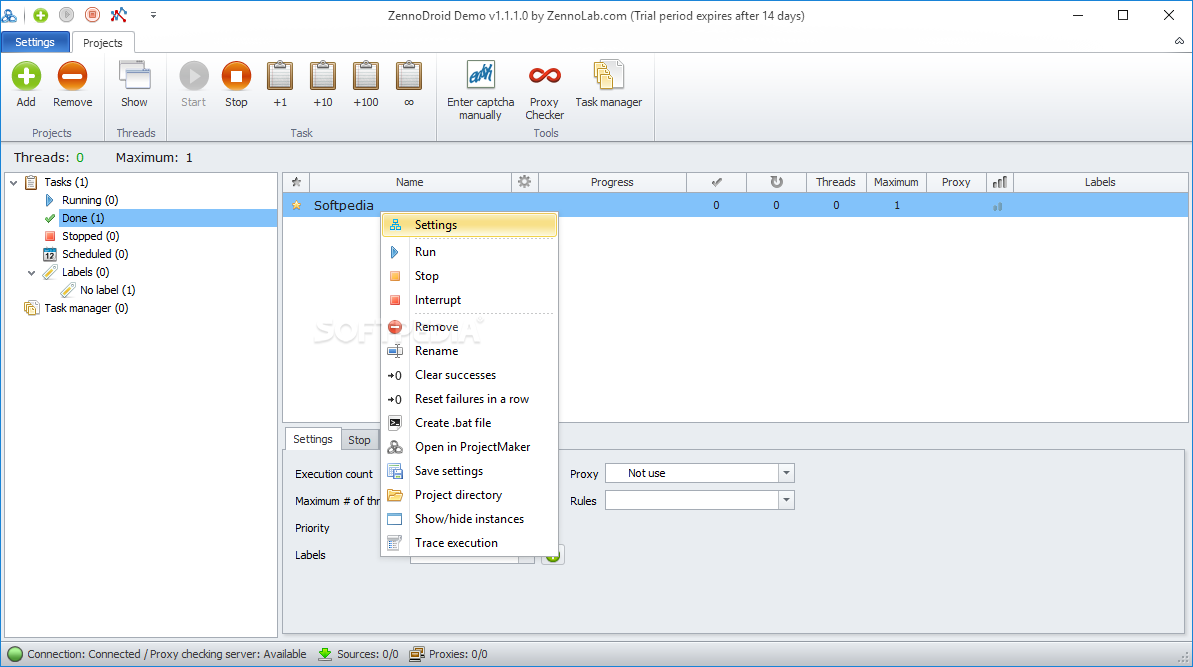This screenshot has width=1193, height=667.
Task: Click the Sources download icon in status bar
Action: (x=325, y=654)
